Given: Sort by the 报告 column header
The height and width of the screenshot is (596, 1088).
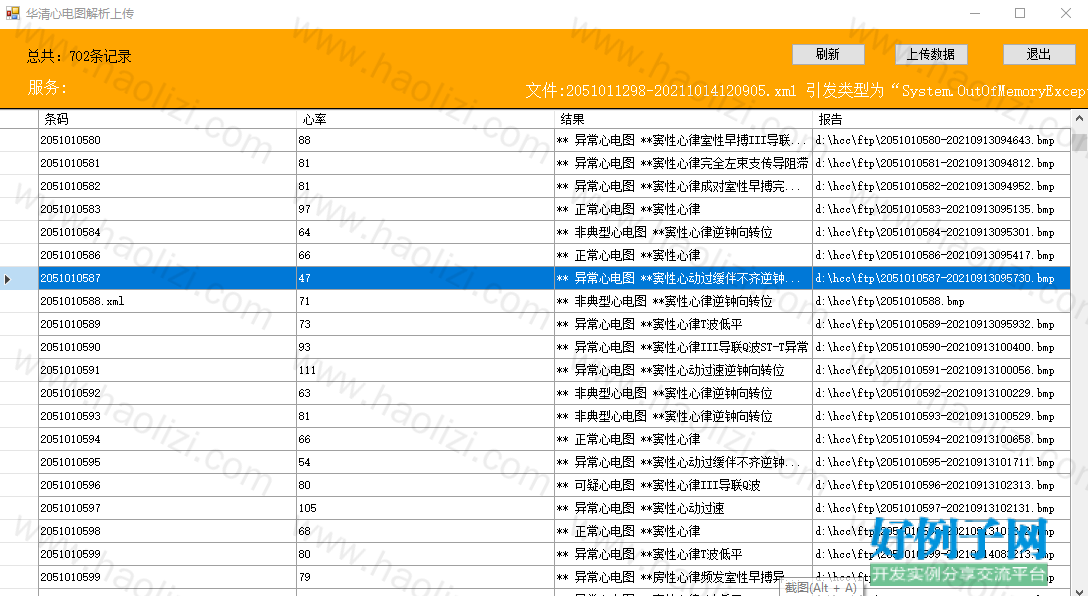Looking at the screenshot, I should pyautogui.click(x=942, y=119).
